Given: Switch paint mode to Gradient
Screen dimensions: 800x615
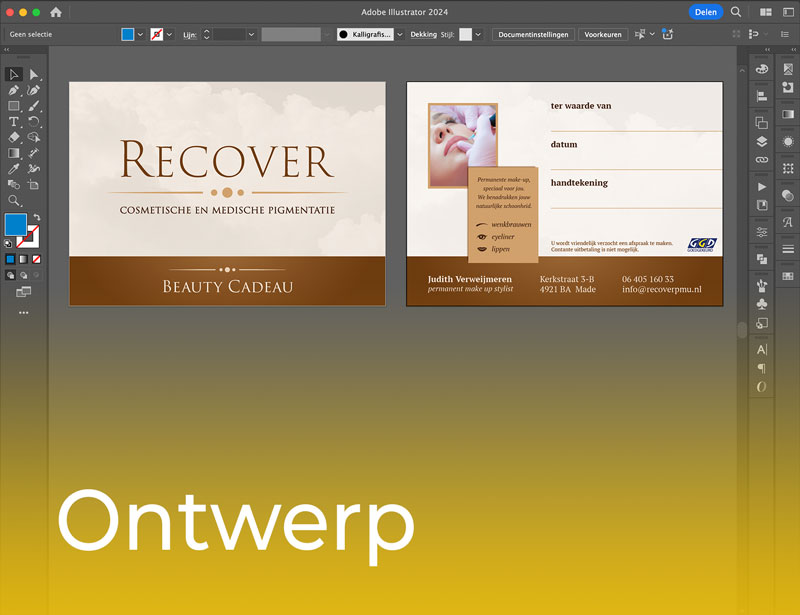Looking at the screenshot, I should coord(23,259).
